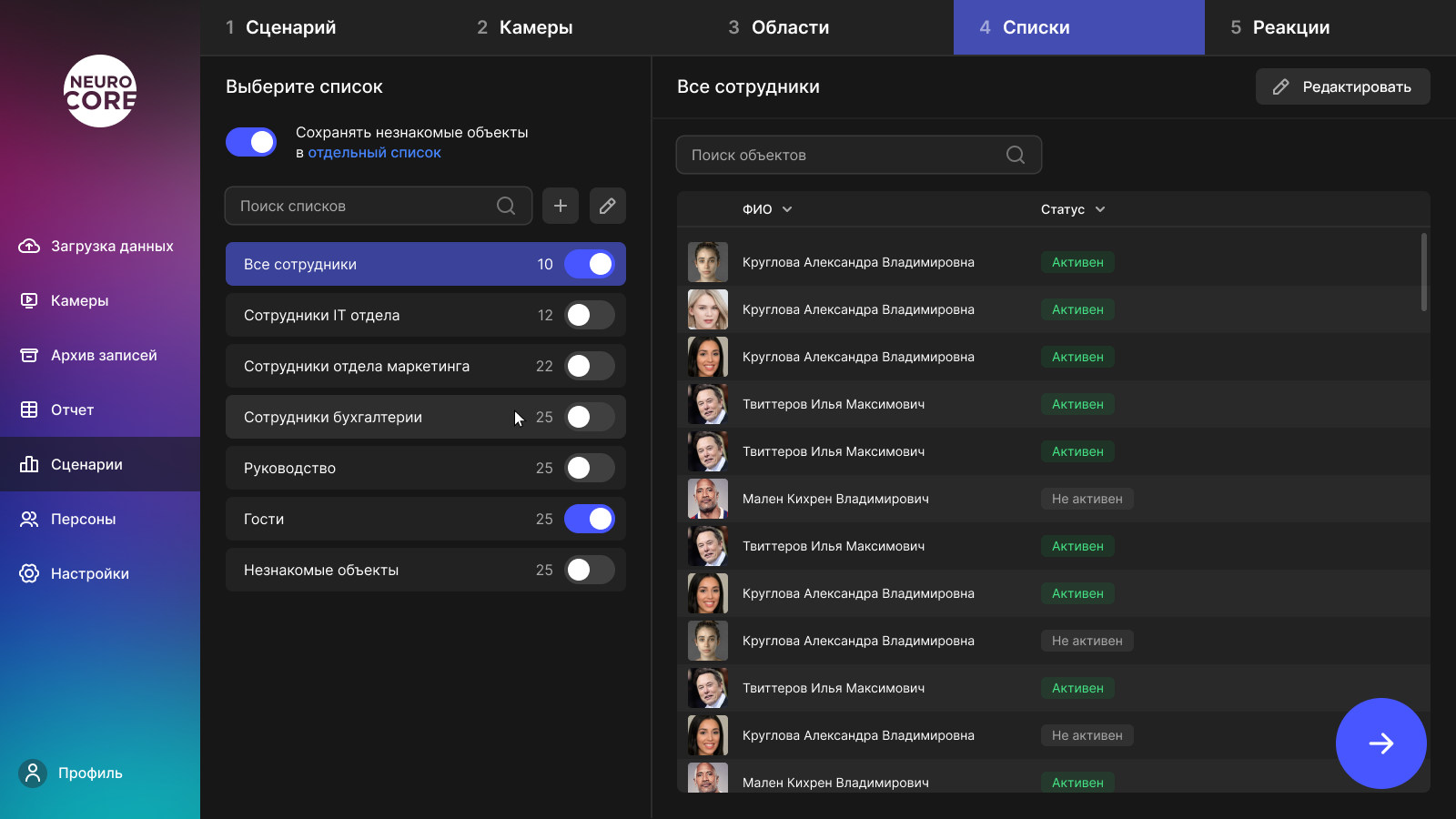Go to next step with arrow button
This screenshot has width=1456, height=819.
(1381, 743)
